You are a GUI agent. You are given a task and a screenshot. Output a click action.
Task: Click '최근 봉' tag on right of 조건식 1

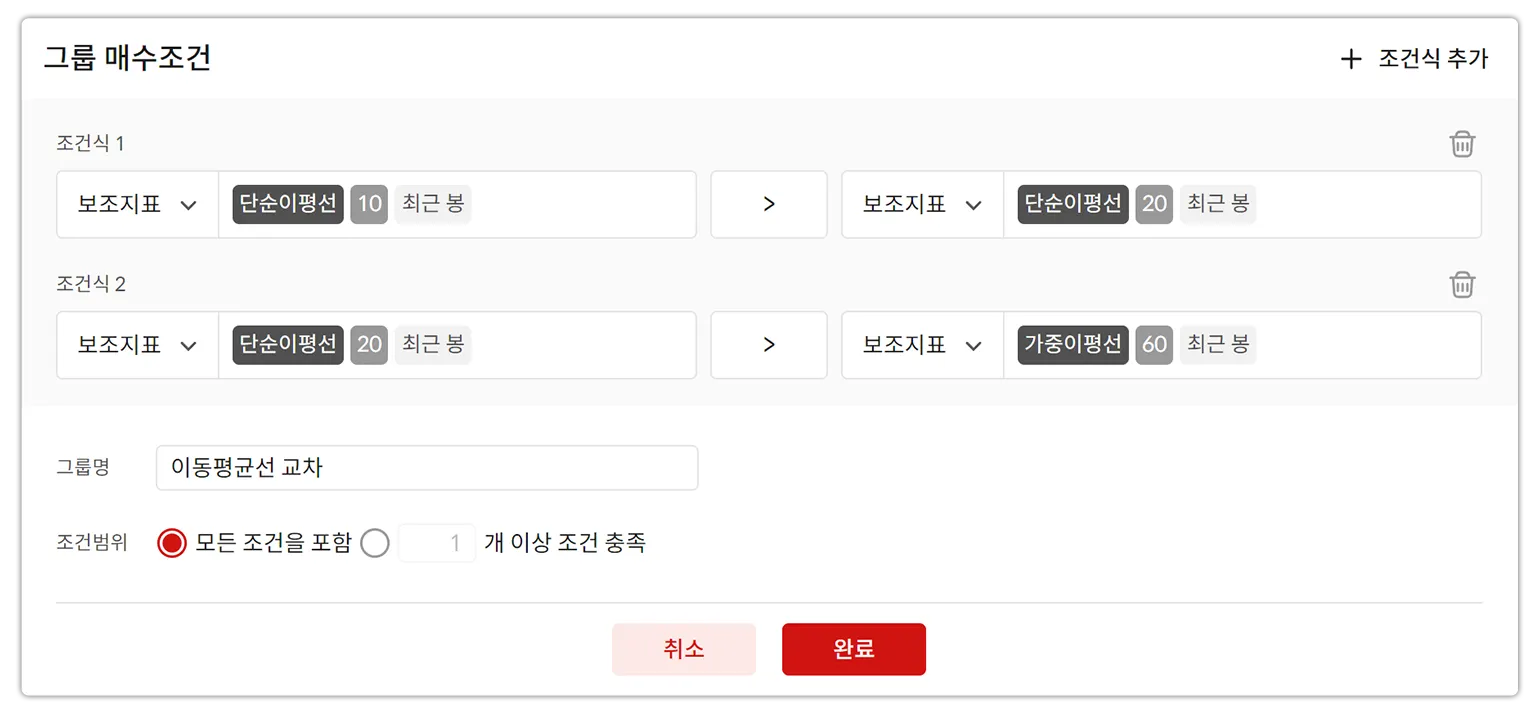[1218, 204]
